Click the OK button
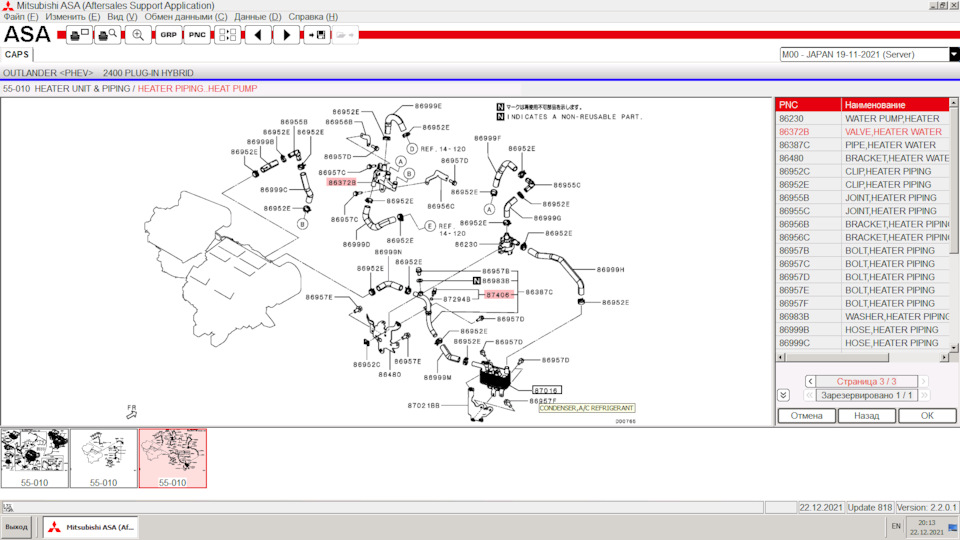This screenshot has width=960, height=540. [x=927, y=416]
